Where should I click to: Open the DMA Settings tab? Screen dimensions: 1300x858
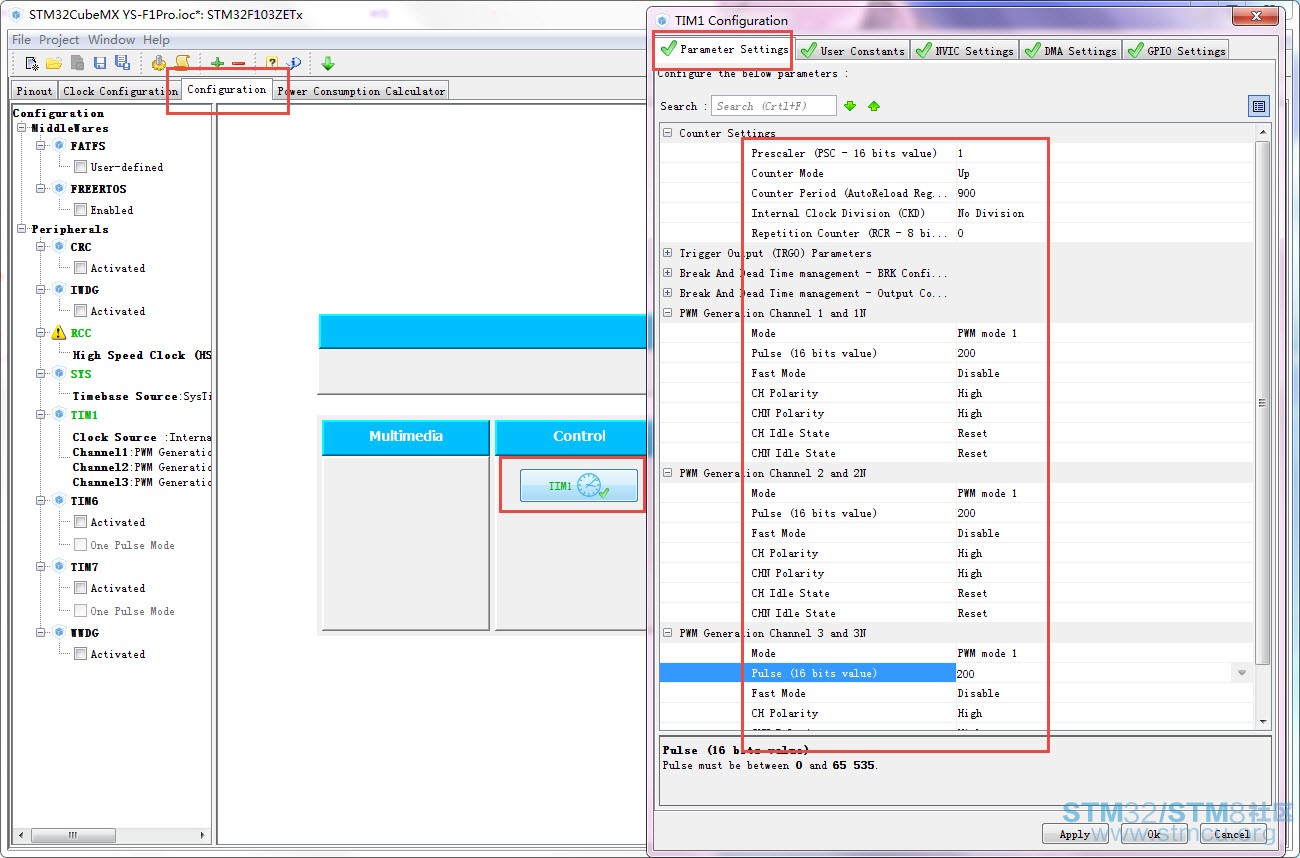[x=1070, y=50]
